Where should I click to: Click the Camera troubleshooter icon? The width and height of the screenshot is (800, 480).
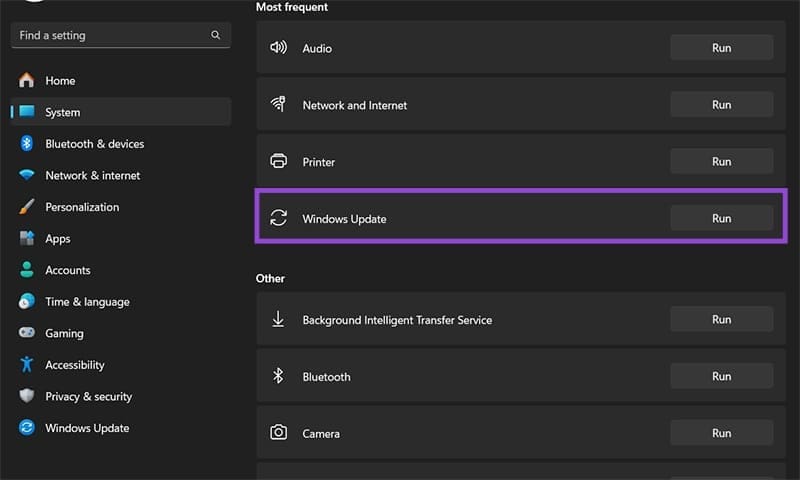click(x=279, y=434)
